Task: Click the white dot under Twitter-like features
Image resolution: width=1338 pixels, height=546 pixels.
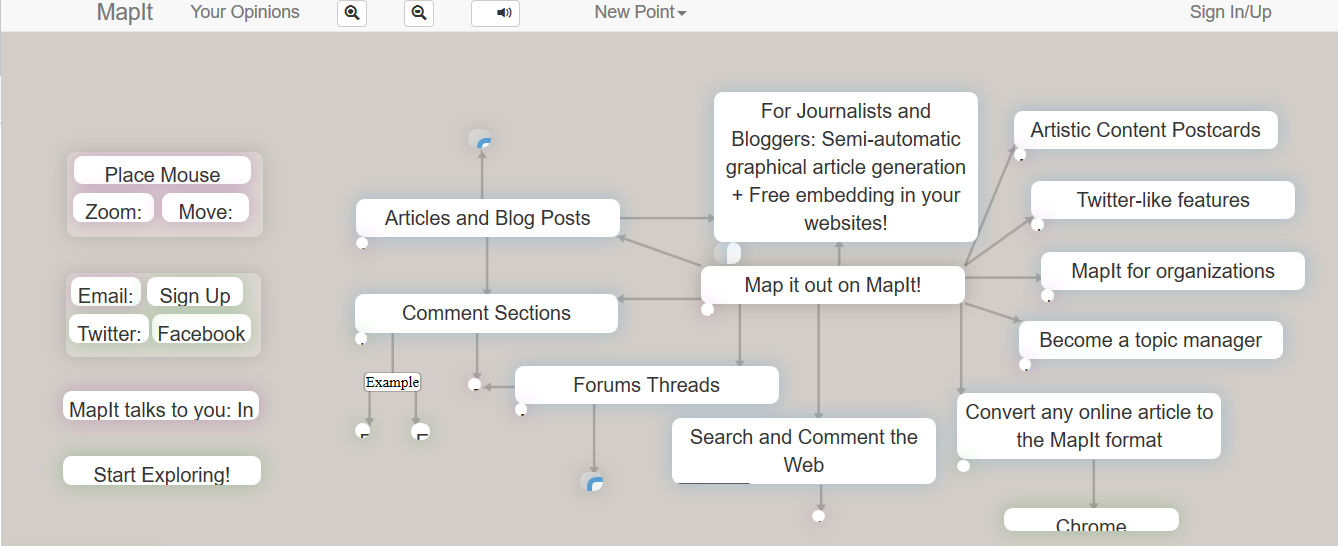Action: 1037,225
